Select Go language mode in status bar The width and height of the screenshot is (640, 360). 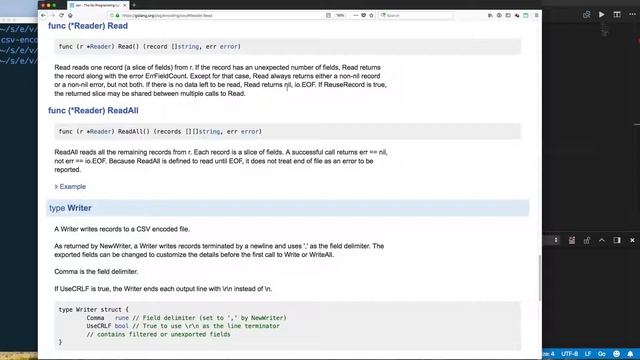click(602, 353)
